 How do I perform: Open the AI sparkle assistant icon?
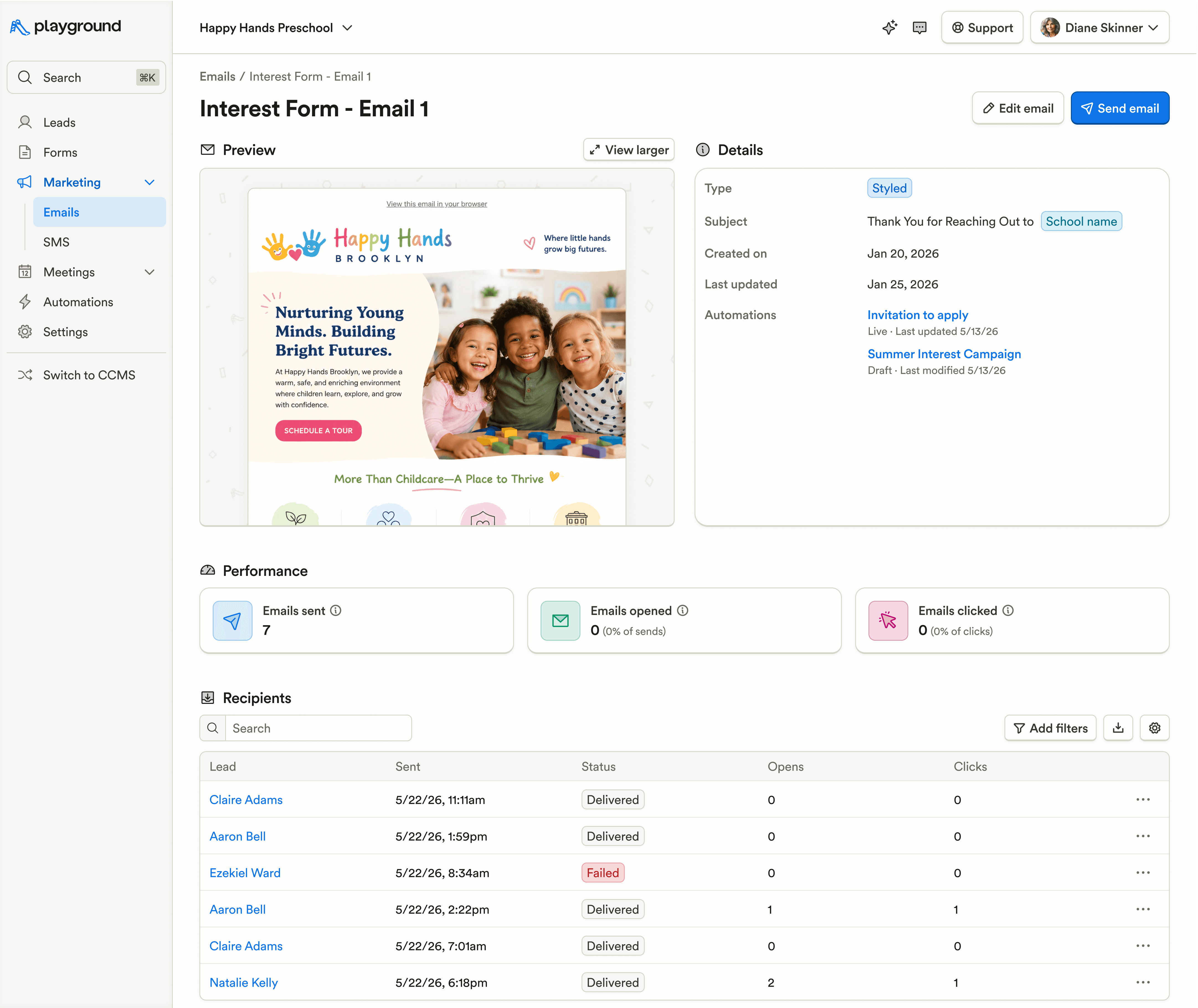(889, 27)
